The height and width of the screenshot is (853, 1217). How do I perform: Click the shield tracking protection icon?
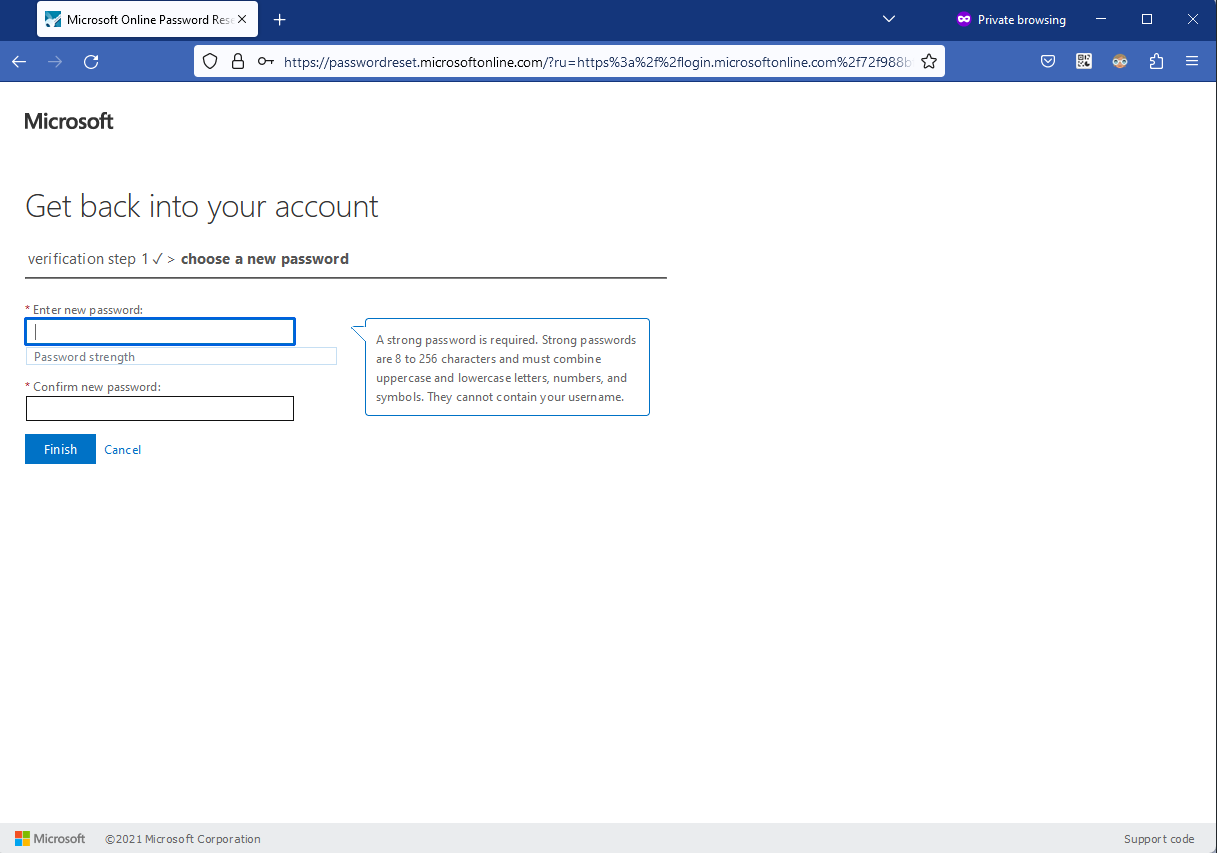(209, 61)
